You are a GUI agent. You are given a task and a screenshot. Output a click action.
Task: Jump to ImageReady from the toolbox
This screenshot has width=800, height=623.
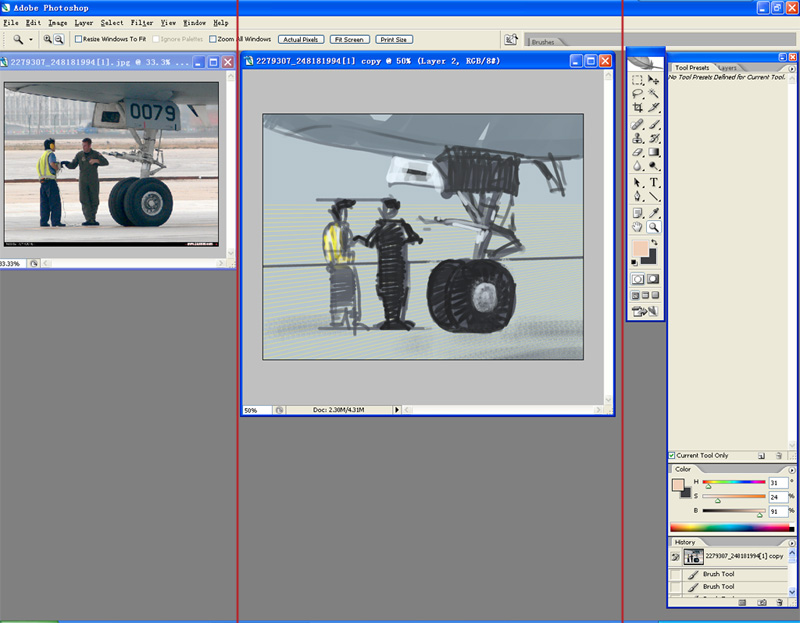(645, 311)
